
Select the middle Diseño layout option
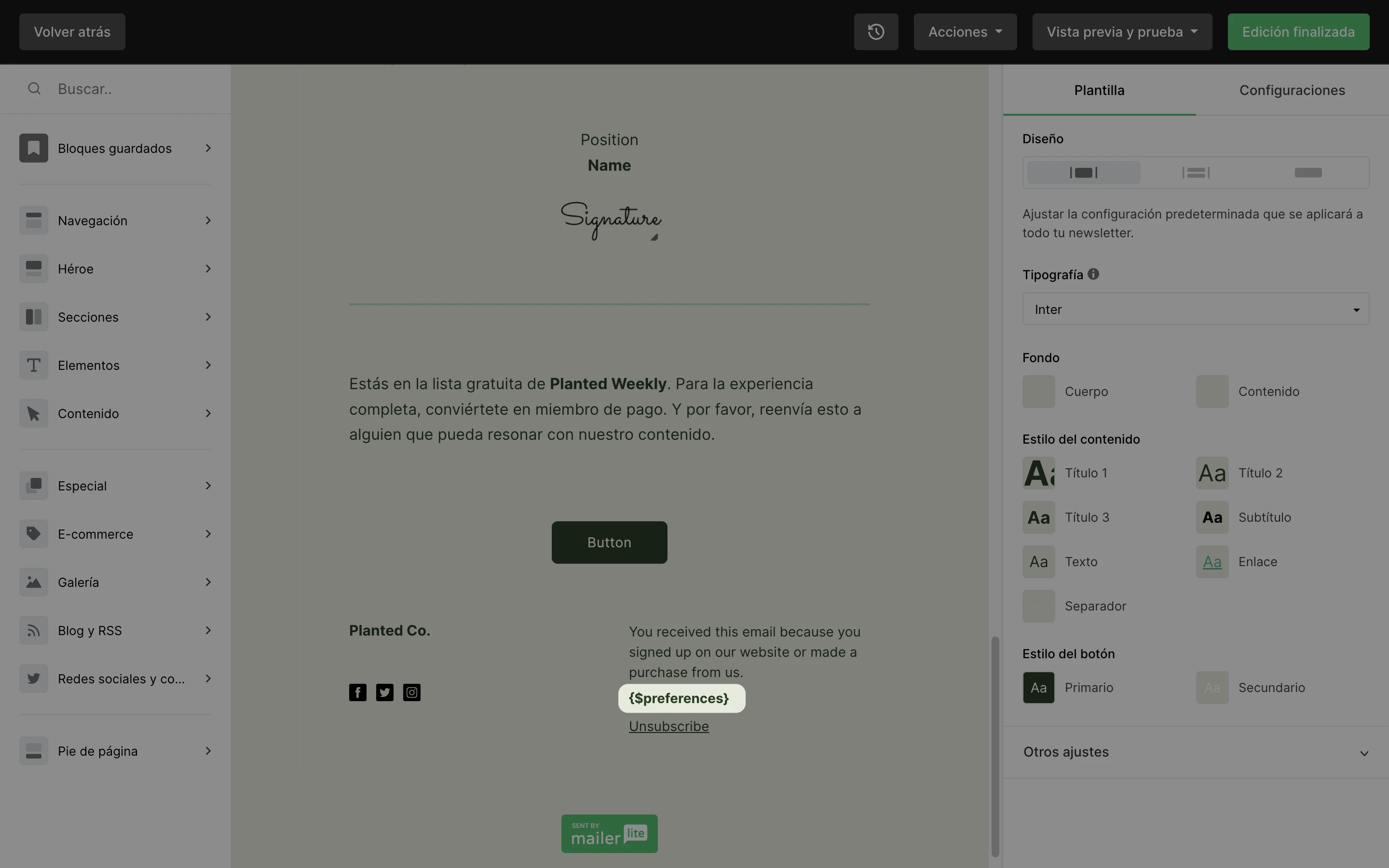pyautogui.click(x=1196, y=173)
